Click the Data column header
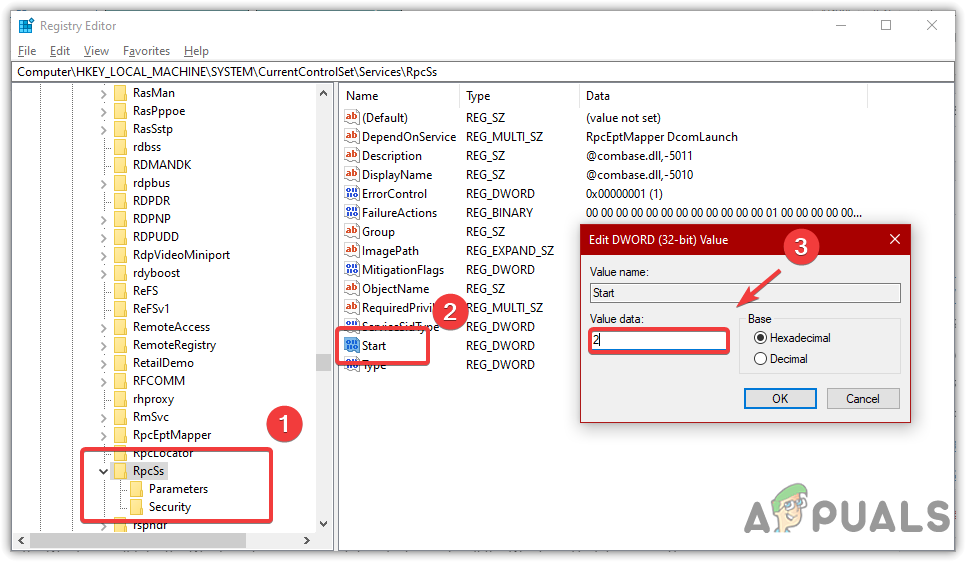The width and height of the screenshot is (966, 562). coord(723,96)
